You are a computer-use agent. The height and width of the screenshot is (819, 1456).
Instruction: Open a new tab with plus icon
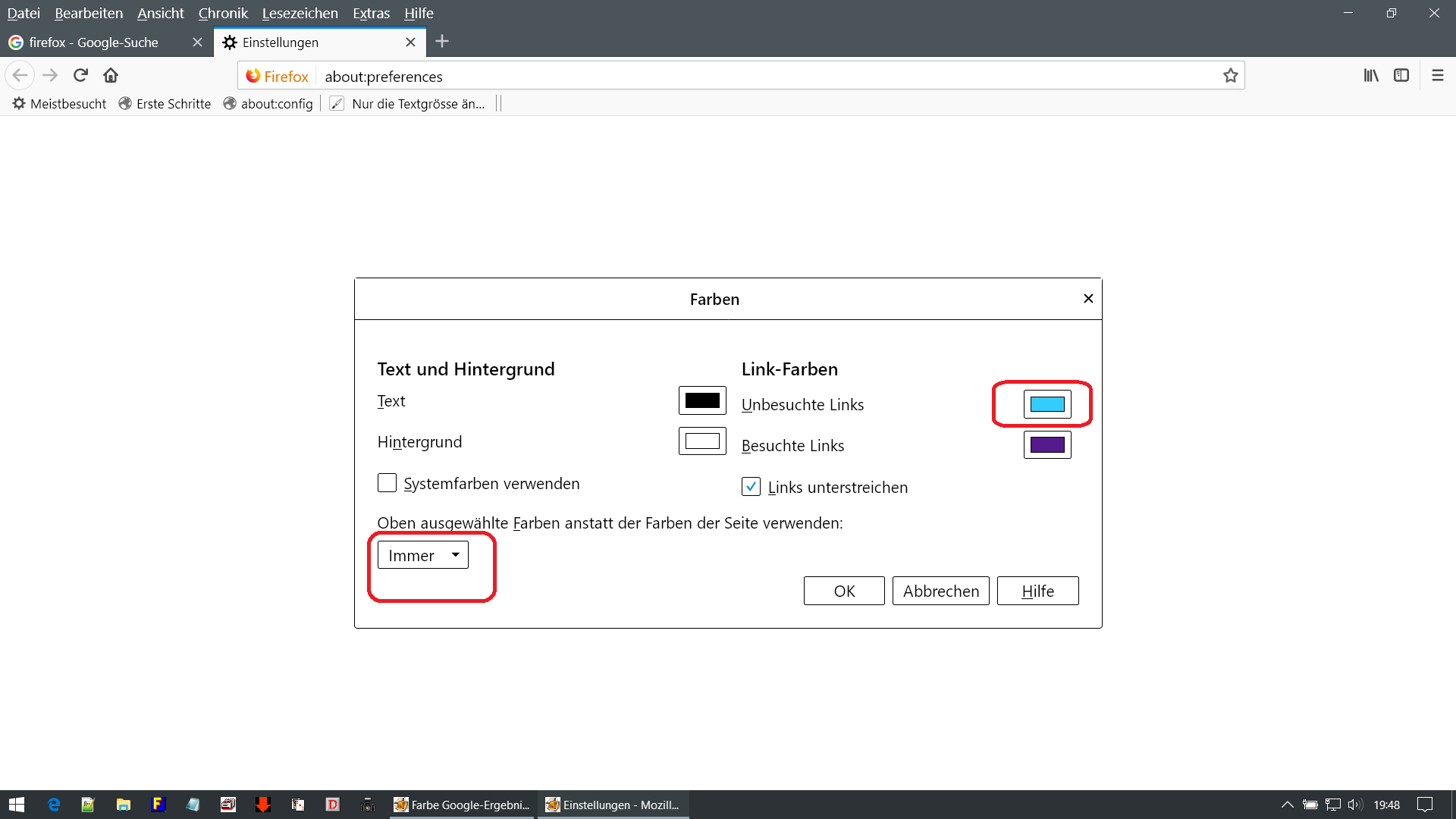pos(442,42)
